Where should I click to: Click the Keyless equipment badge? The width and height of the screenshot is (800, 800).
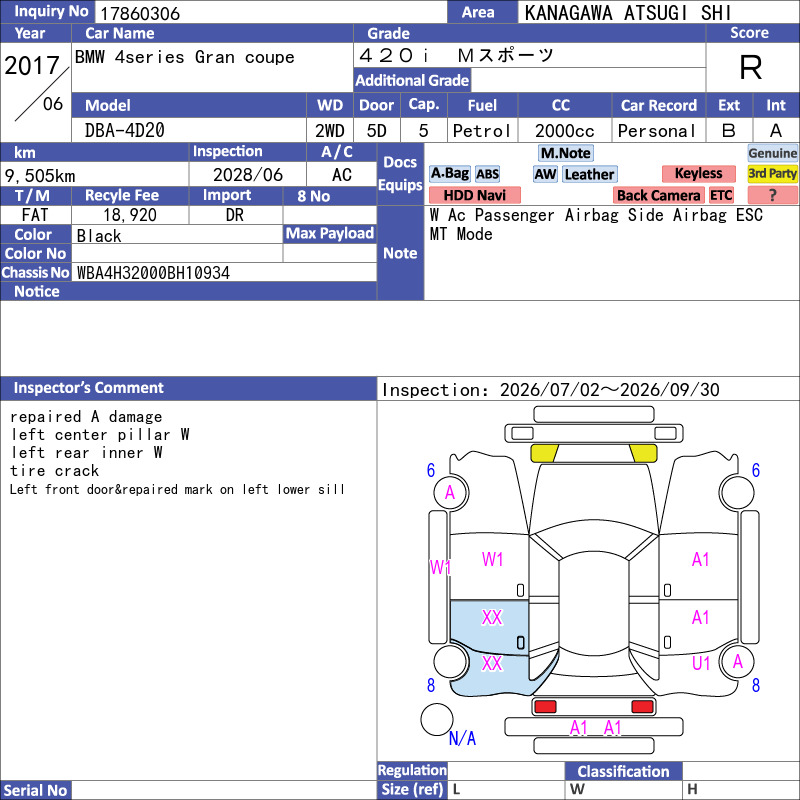pyautogui.click(x=698, y=173)
